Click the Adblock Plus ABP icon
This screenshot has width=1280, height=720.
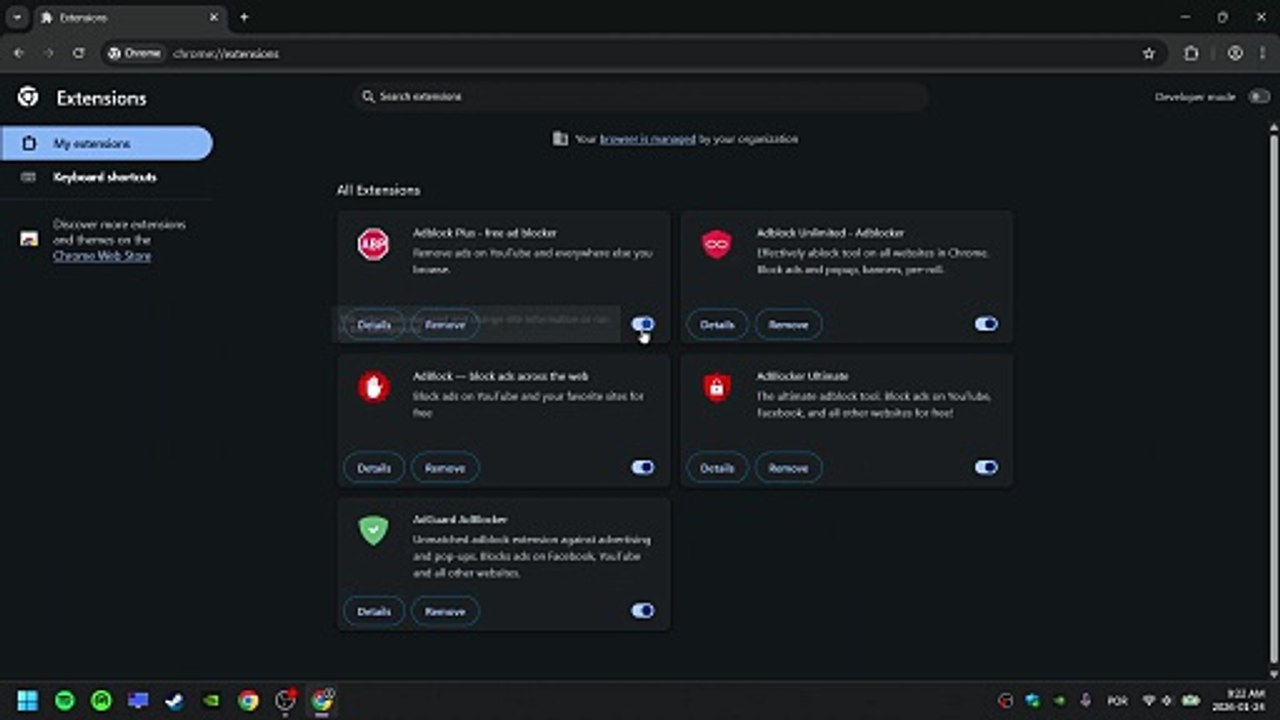(x=373, y=244)
